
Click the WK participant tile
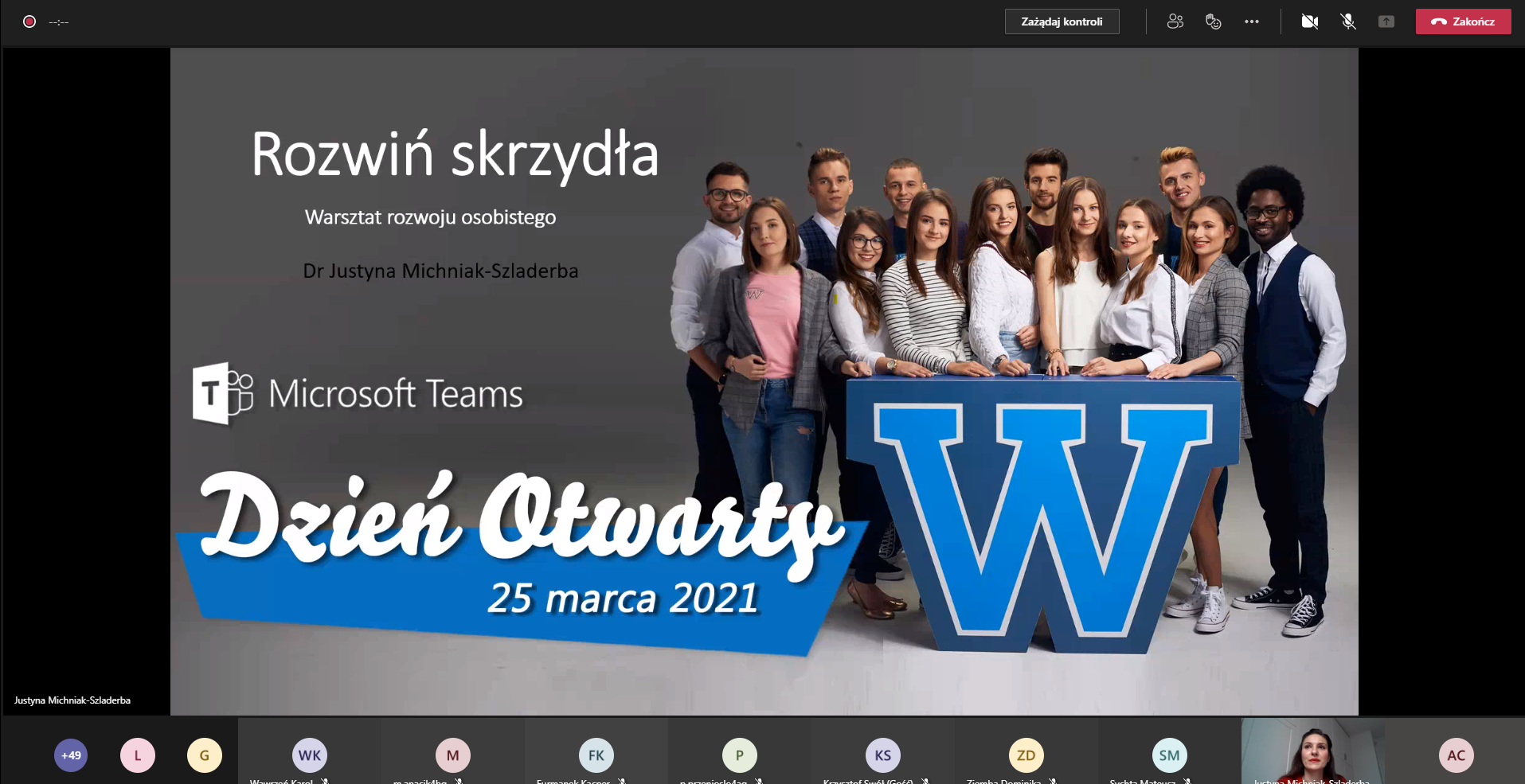tap(309, 755)
